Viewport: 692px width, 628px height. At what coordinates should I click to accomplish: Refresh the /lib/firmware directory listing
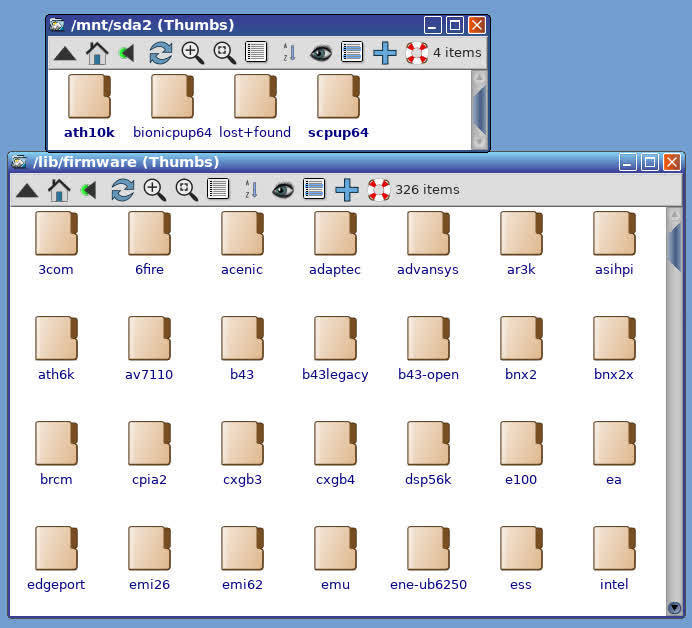(x=122, y=190)
